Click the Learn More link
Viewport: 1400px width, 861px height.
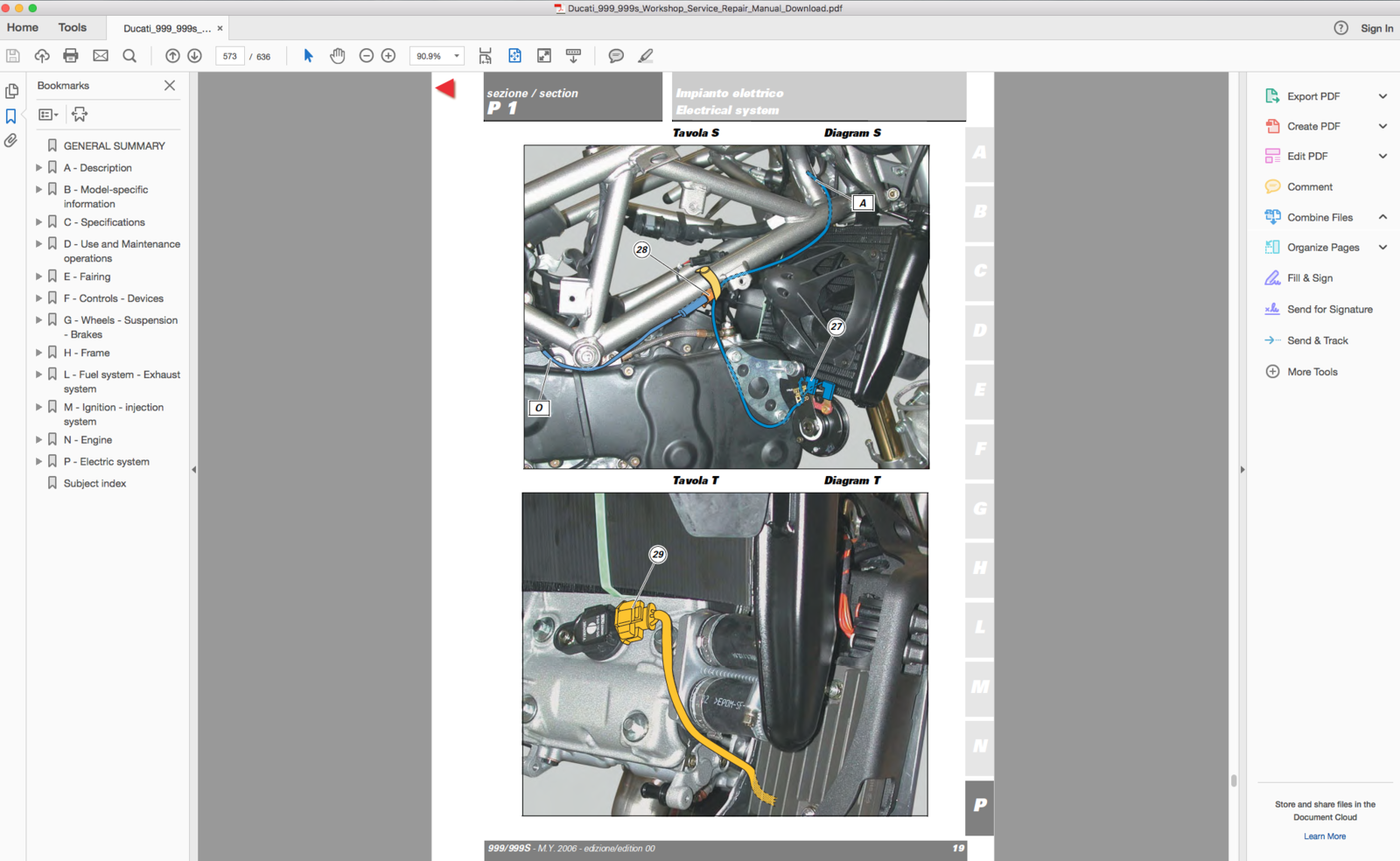[x=1324, y=836]
